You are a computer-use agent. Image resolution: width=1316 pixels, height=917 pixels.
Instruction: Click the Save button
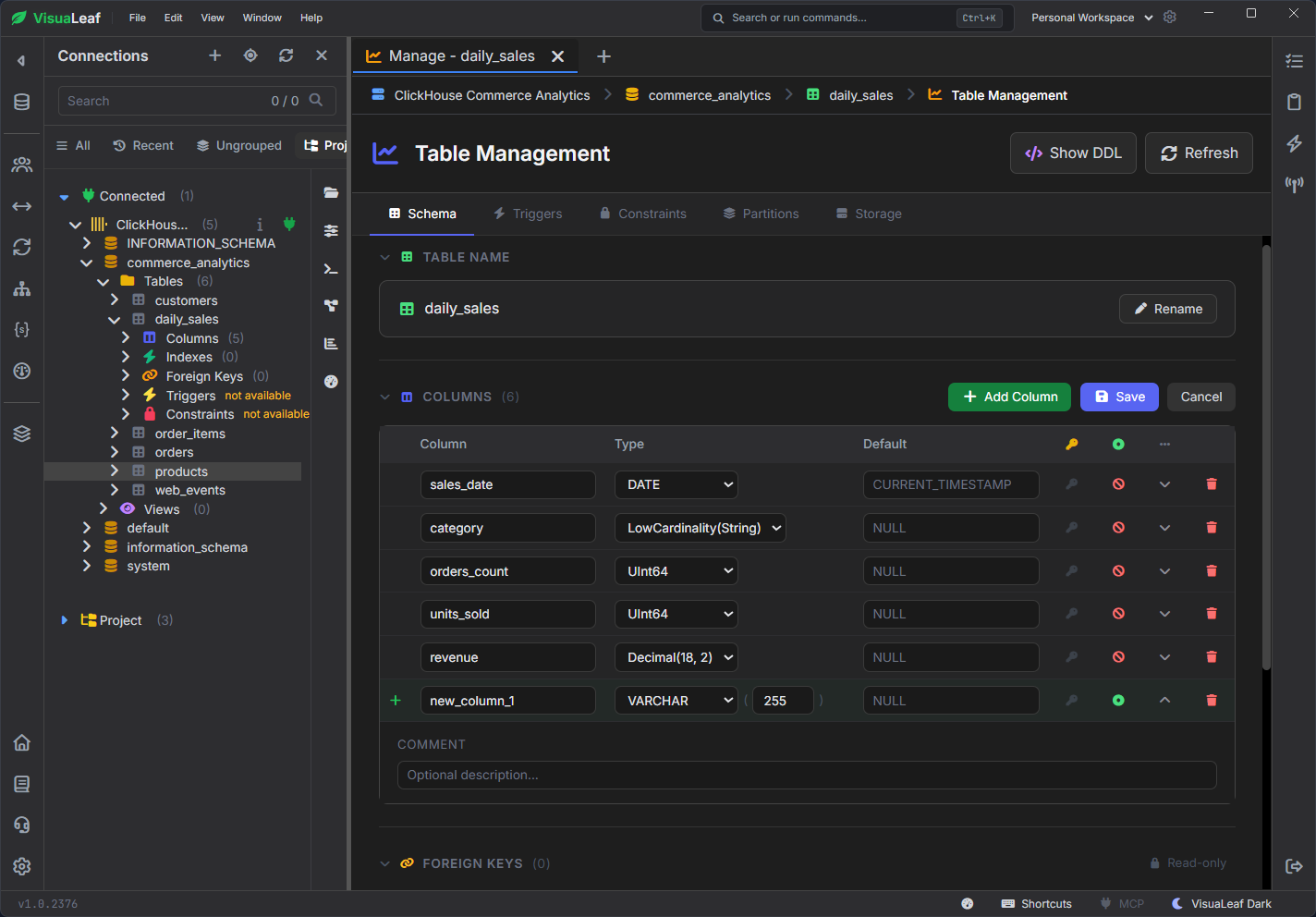1119,397
